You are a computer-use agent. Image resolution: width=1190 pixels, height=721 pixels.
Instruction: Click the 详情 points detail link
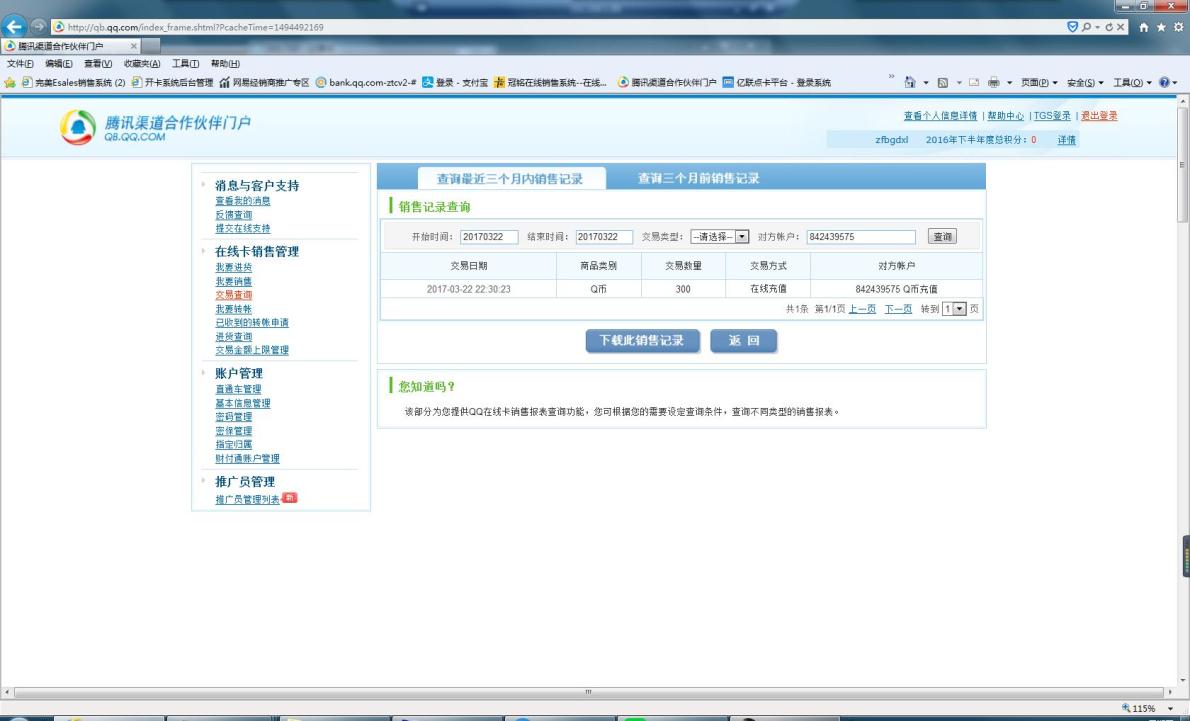tap(1066, 140)
